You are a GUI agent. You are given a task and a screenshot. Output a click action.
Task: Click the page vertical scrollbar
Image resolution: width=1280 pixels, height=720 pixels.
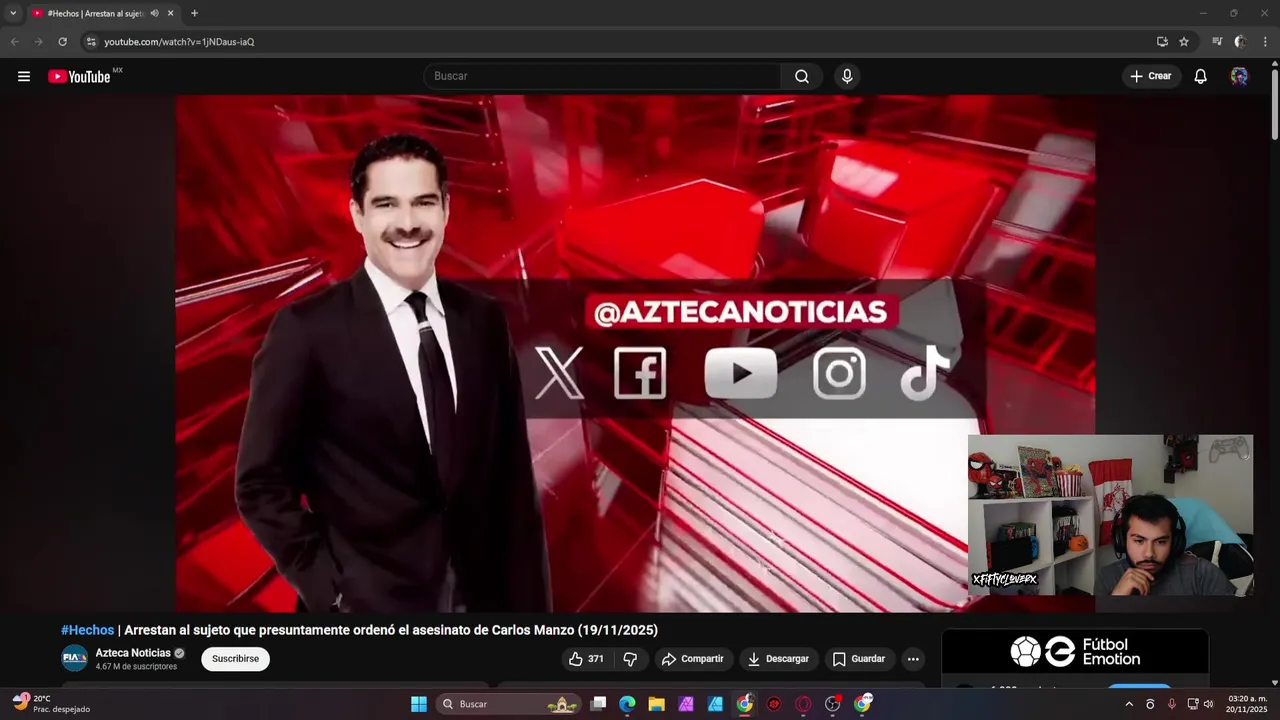pyautogui.click(x=1274, y=106)
